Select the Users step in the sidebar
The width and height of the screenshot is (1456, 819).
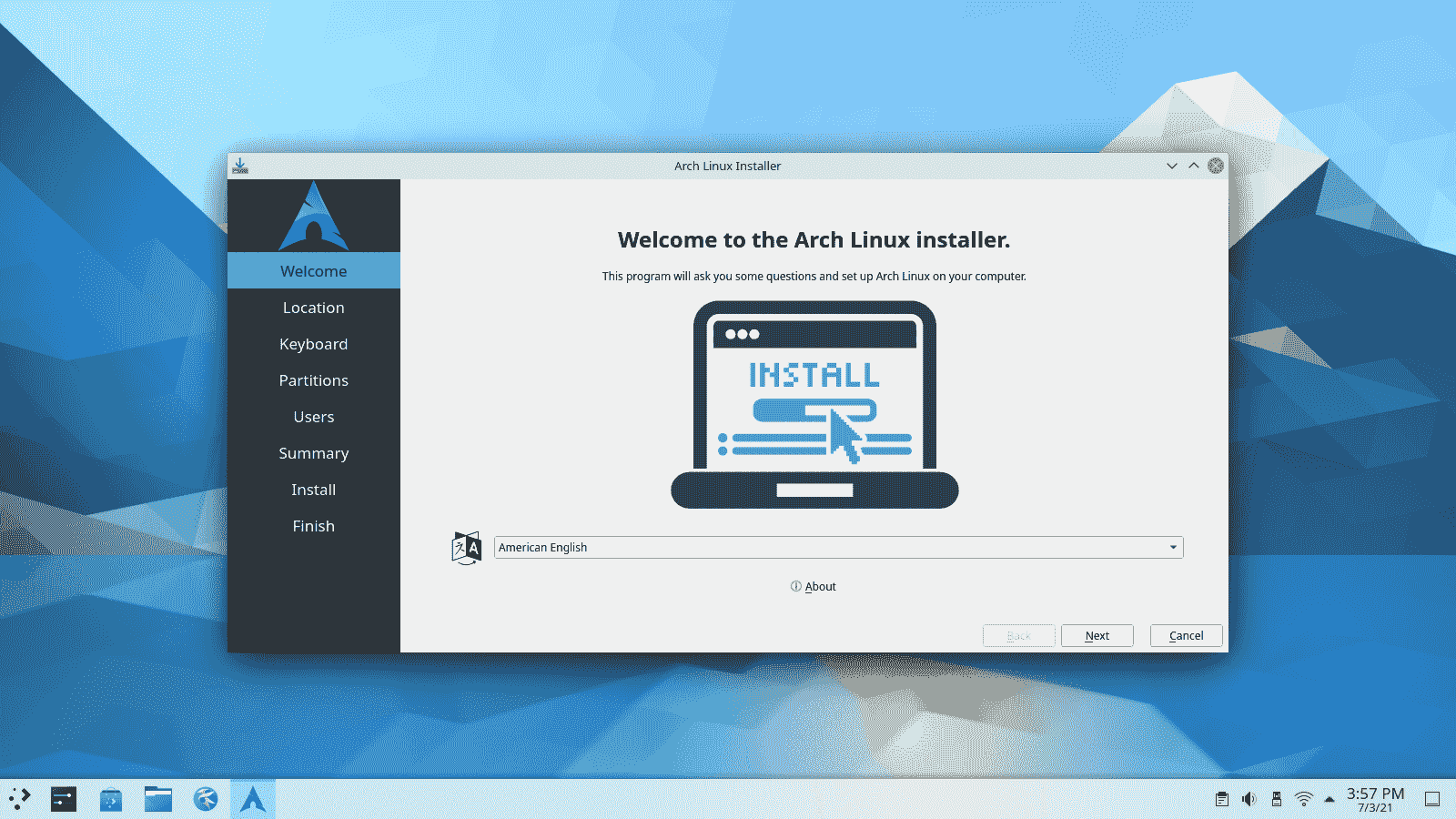[313, 417]
